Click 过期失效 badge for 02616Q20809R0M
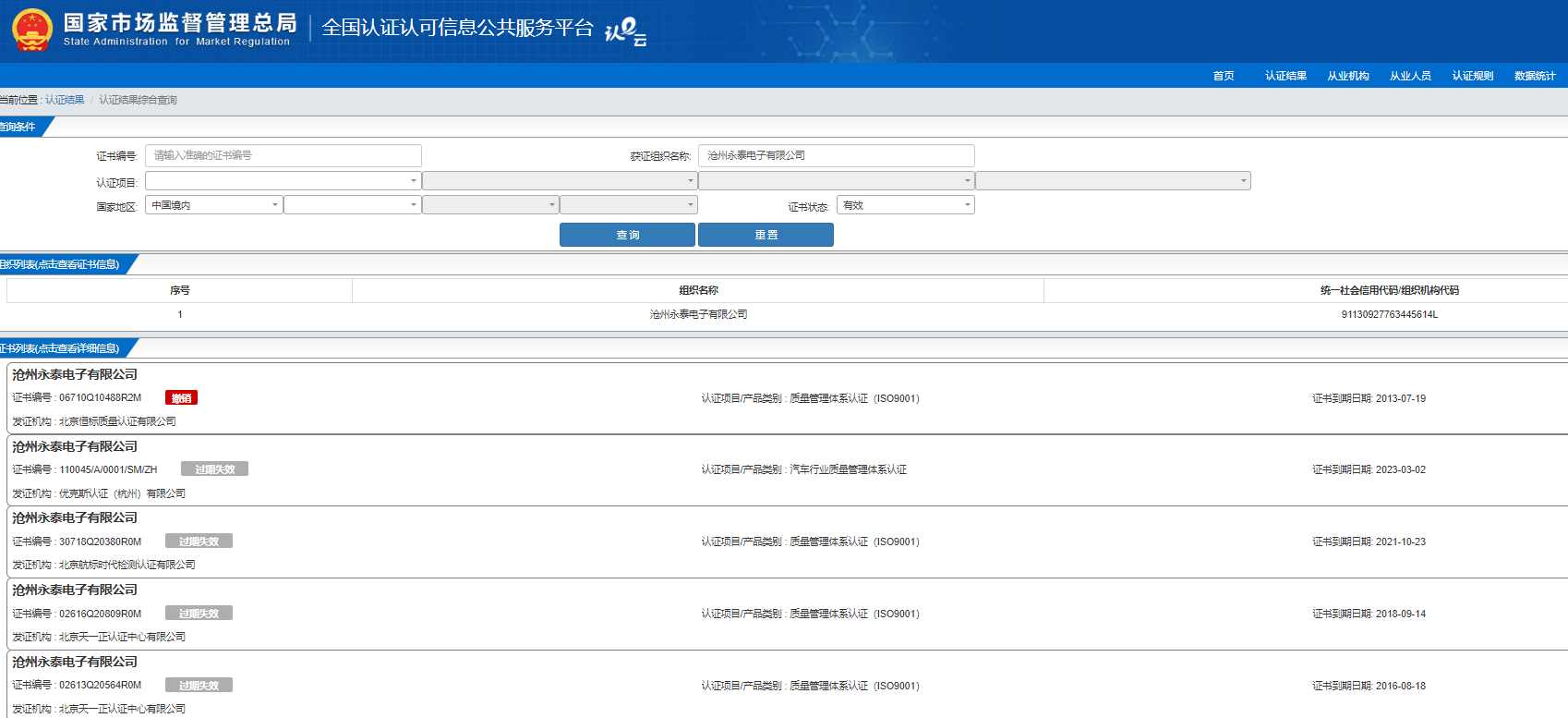The height and width of the screenshot is (718, 1568). (199, 614)
